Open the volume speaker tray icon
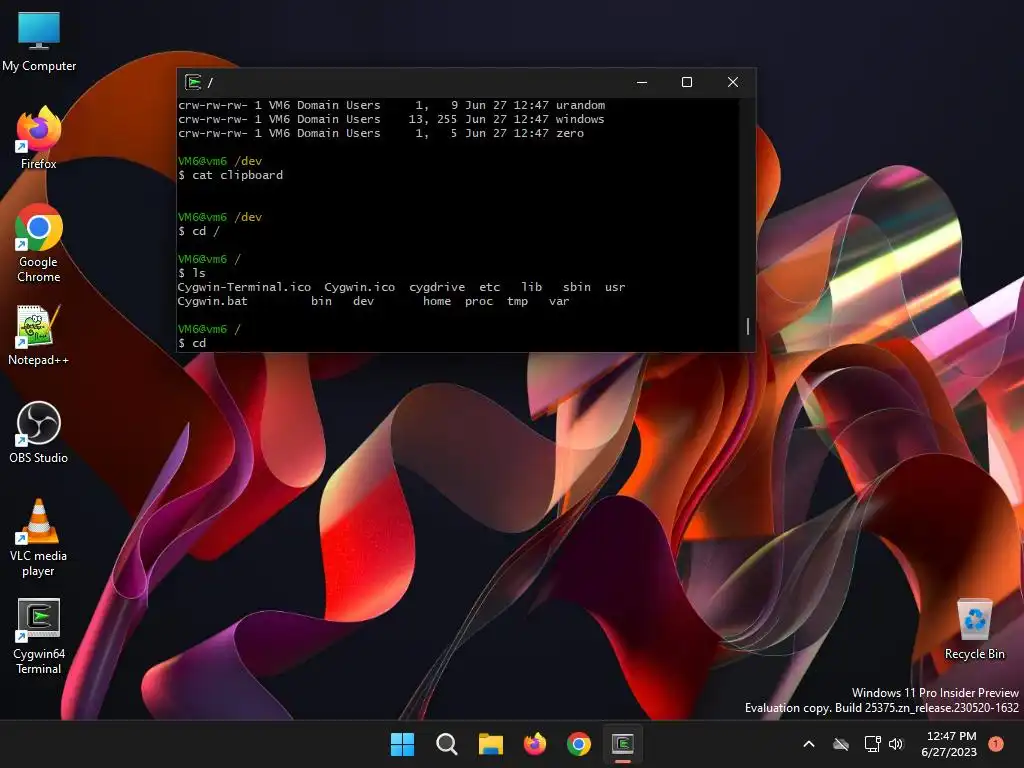1024x768 pixels. 896,744
